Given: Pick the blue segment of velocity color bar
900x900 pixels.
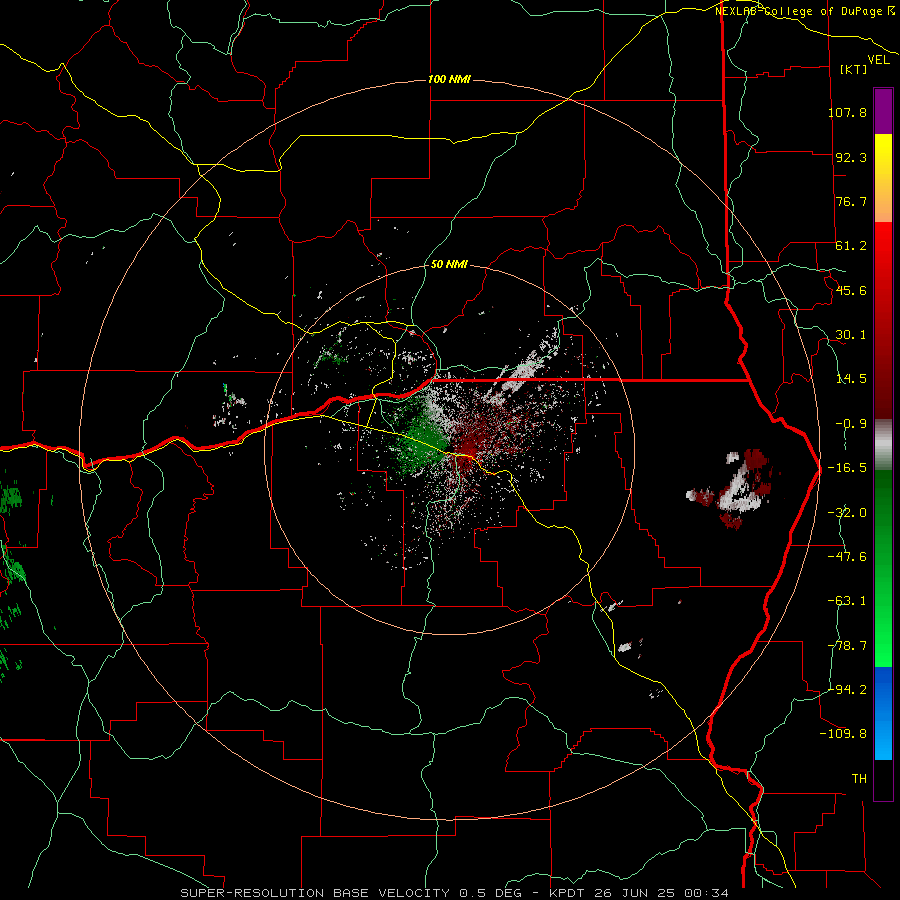Looking at the screenshot, I should coord(883,713).
